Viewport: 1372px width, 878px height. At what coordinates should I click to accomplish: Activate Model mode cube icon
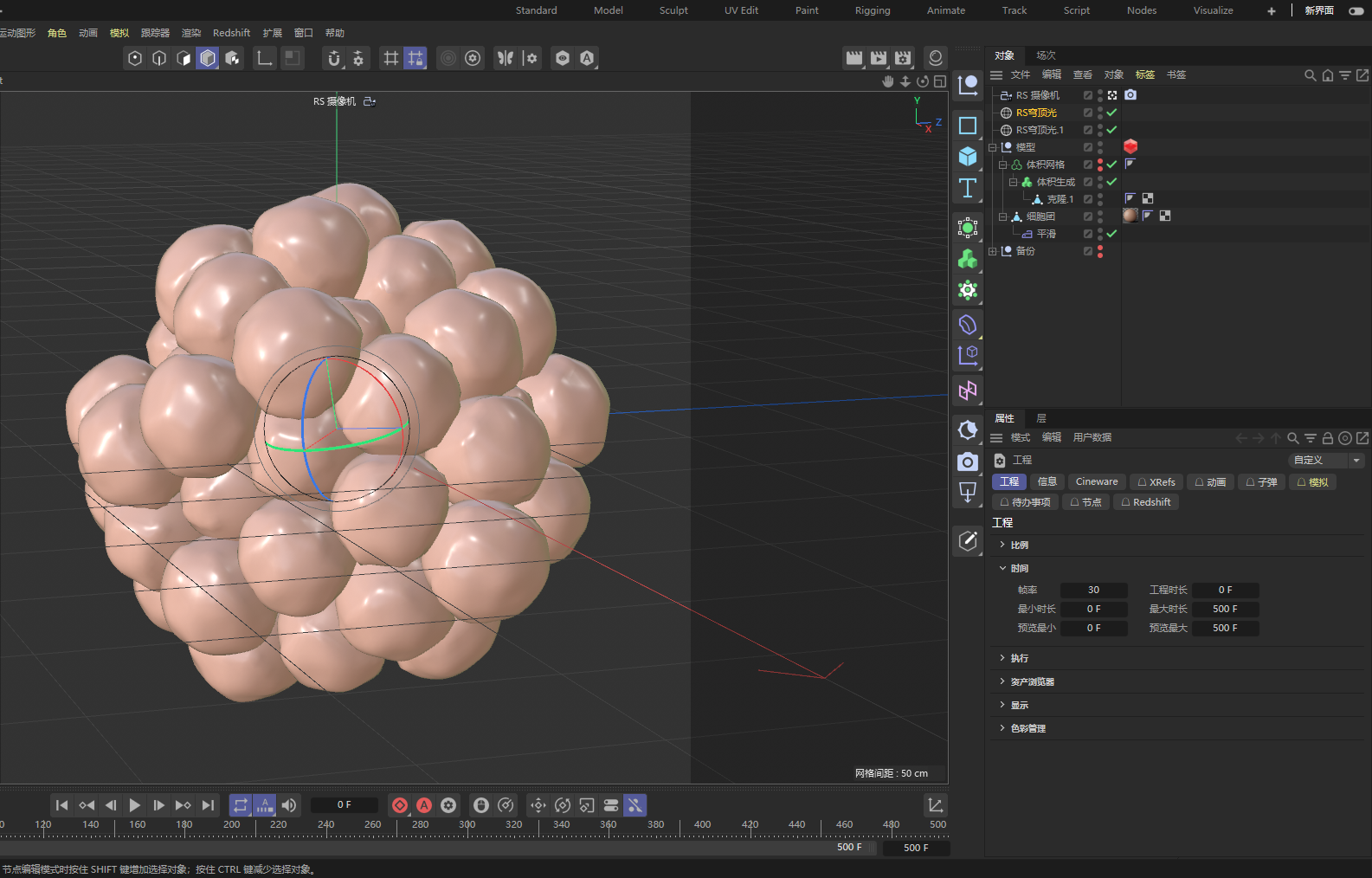pyautogui.click(x=208, y=58)
